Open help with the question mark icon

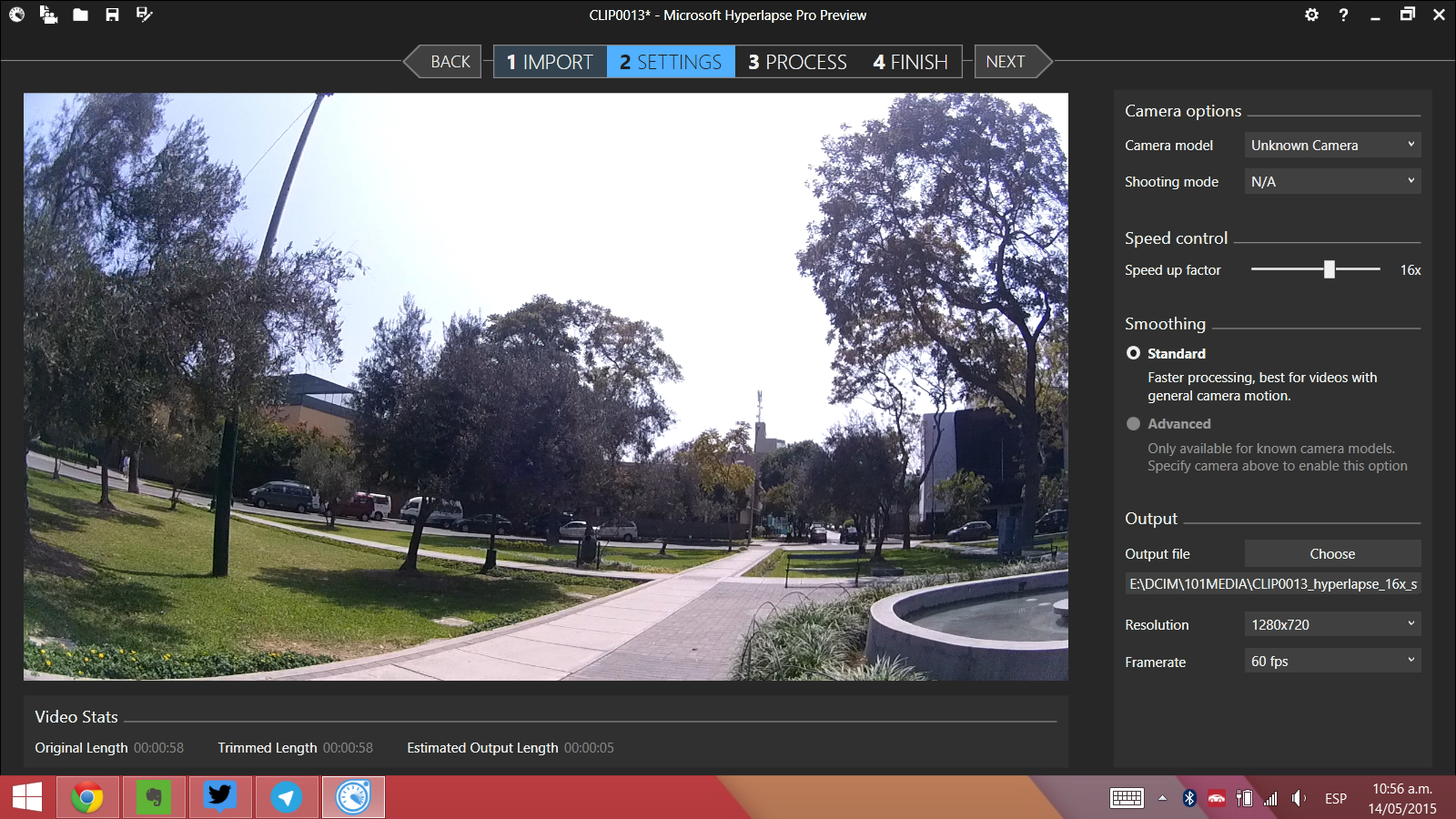(x=1343, y=15)
